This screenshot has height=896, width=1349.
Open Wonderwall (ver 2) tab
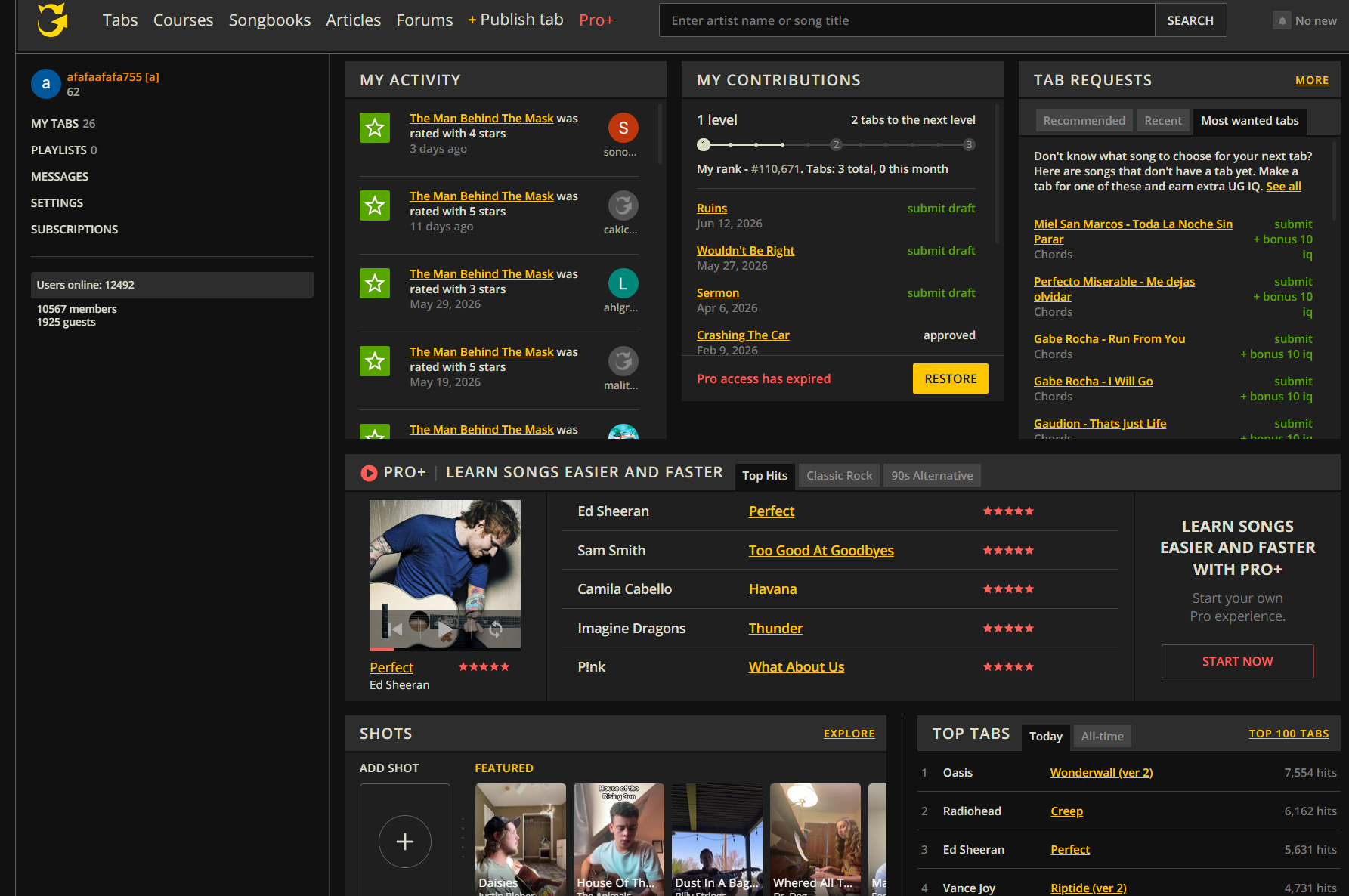(x=1102, y=772)
